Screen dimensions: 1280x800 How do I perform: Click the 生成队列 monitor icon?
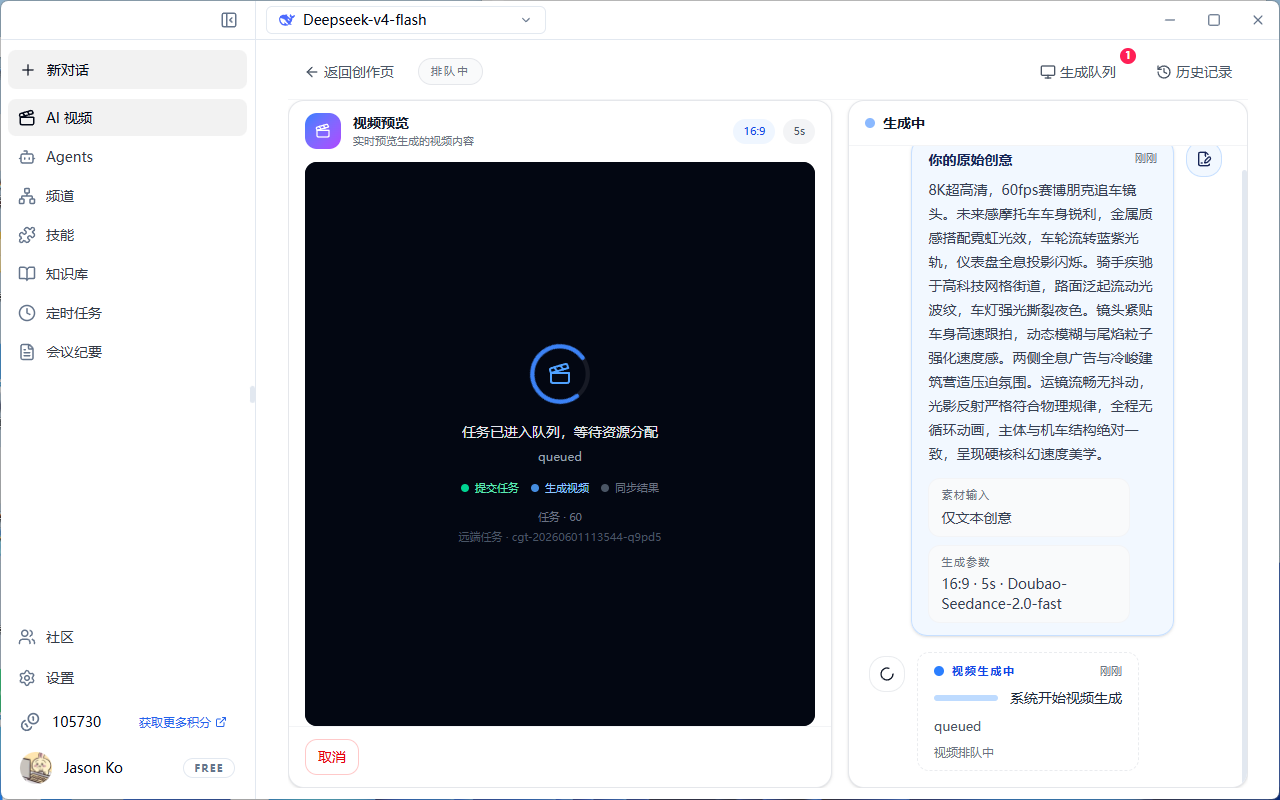click(1048, 72)
